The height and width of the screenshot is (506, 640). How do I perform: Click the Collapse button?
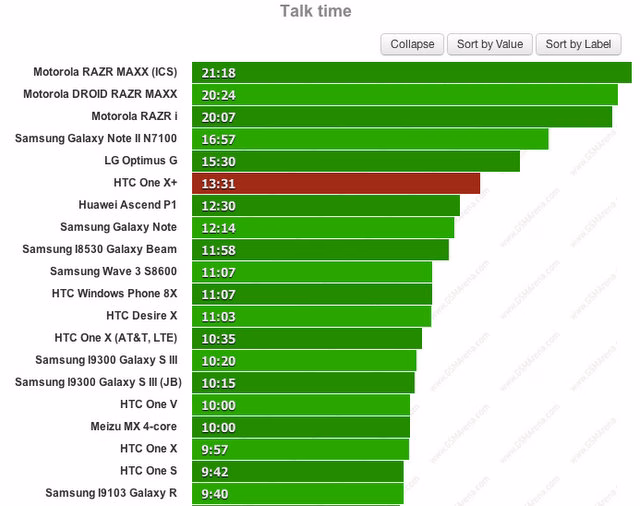click(x=412, y=44)
